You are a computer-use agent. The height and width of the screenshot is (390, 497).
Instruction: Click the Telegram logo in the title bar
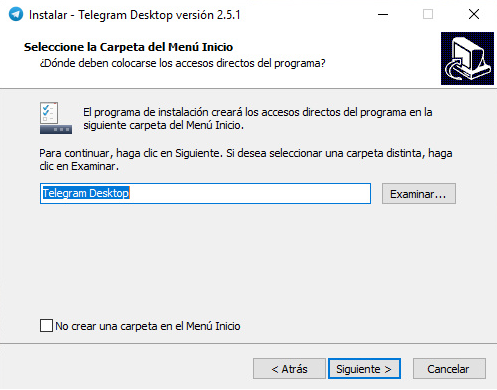coord(16,14)
